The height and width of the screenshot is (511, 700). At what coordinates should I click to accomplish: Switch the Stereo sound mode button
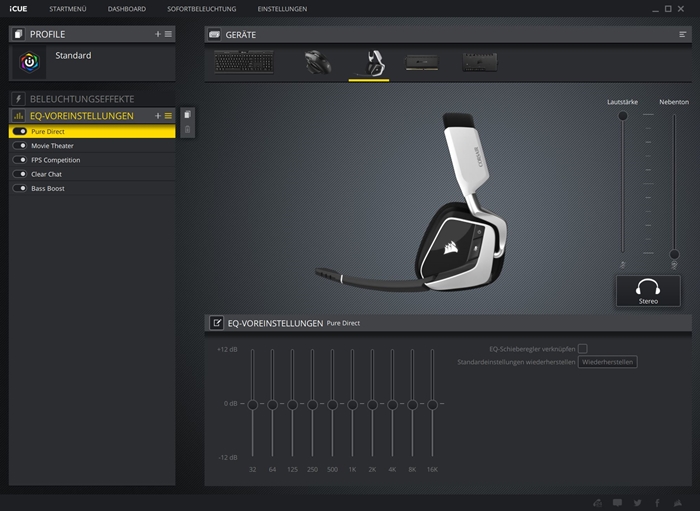648,291
